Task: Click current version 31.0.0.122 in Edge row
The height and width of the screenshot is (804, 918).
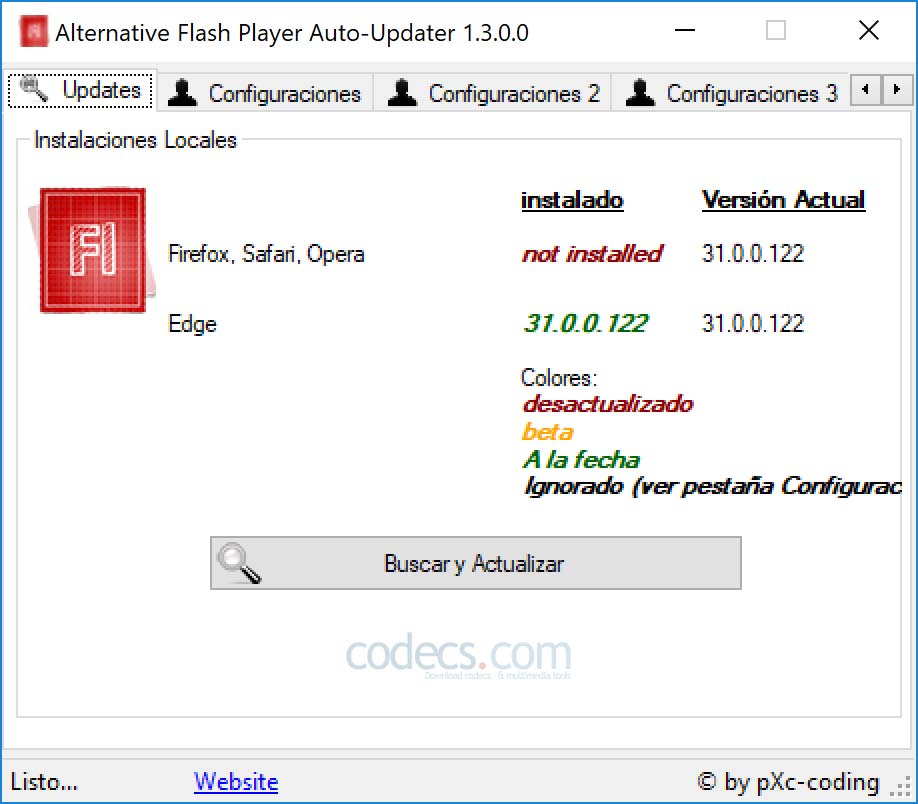Action: 753,324
